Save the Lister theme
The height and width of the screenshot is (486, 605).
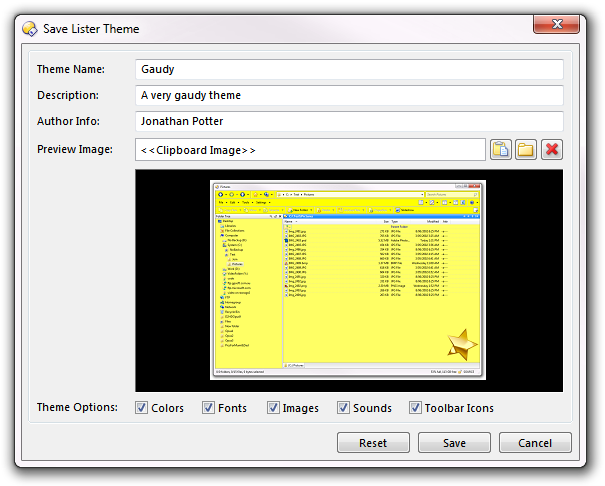tap(455, 443)
